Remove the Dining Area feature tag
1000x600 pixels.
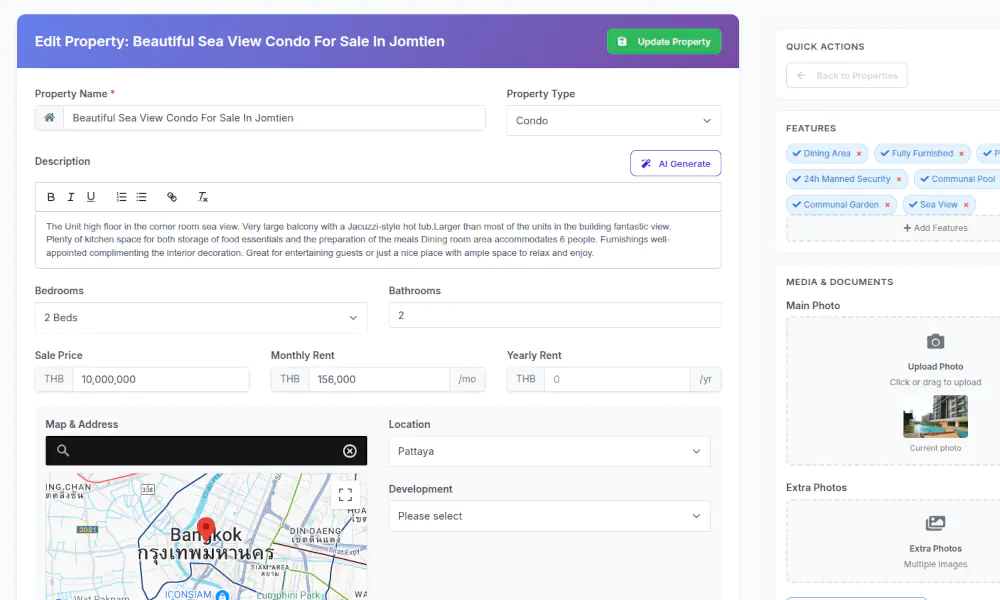[859, 154]
